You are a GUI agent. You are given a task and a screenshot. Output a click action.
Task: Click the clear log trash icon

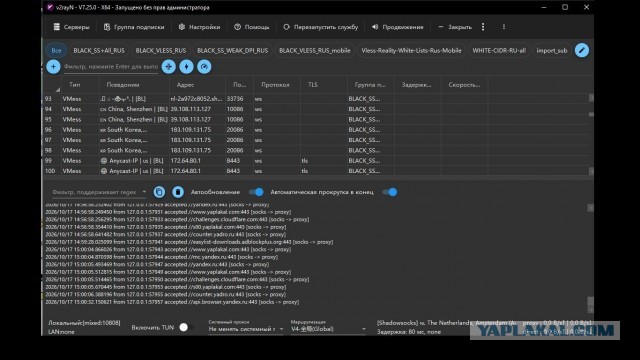click(x=178, y=192)
